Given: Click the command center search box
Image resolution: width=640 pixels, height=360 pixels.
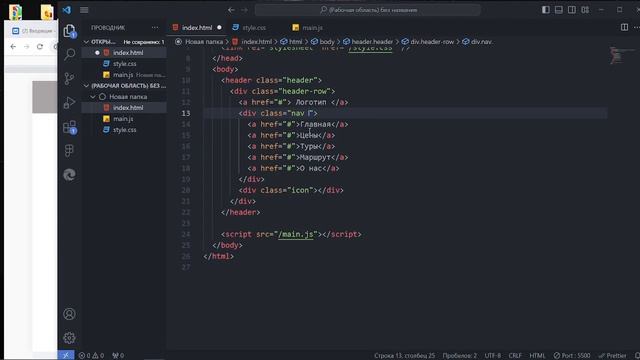Looking at the screenshot, I should click(368, 10).
